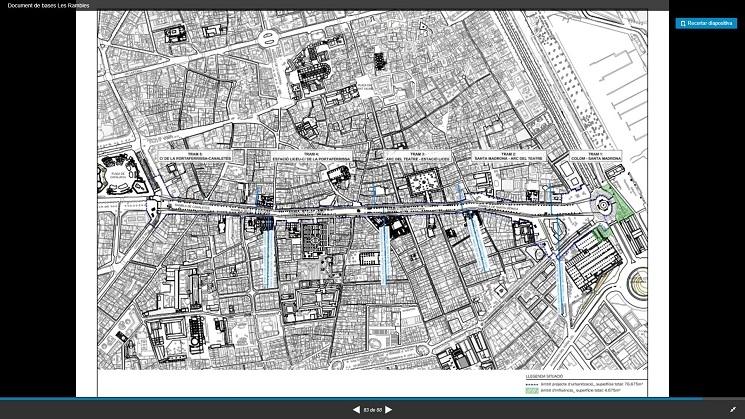Go to the previous slide arrow
The height and width of the screenshot is (419, 745).
coord(355,409)
